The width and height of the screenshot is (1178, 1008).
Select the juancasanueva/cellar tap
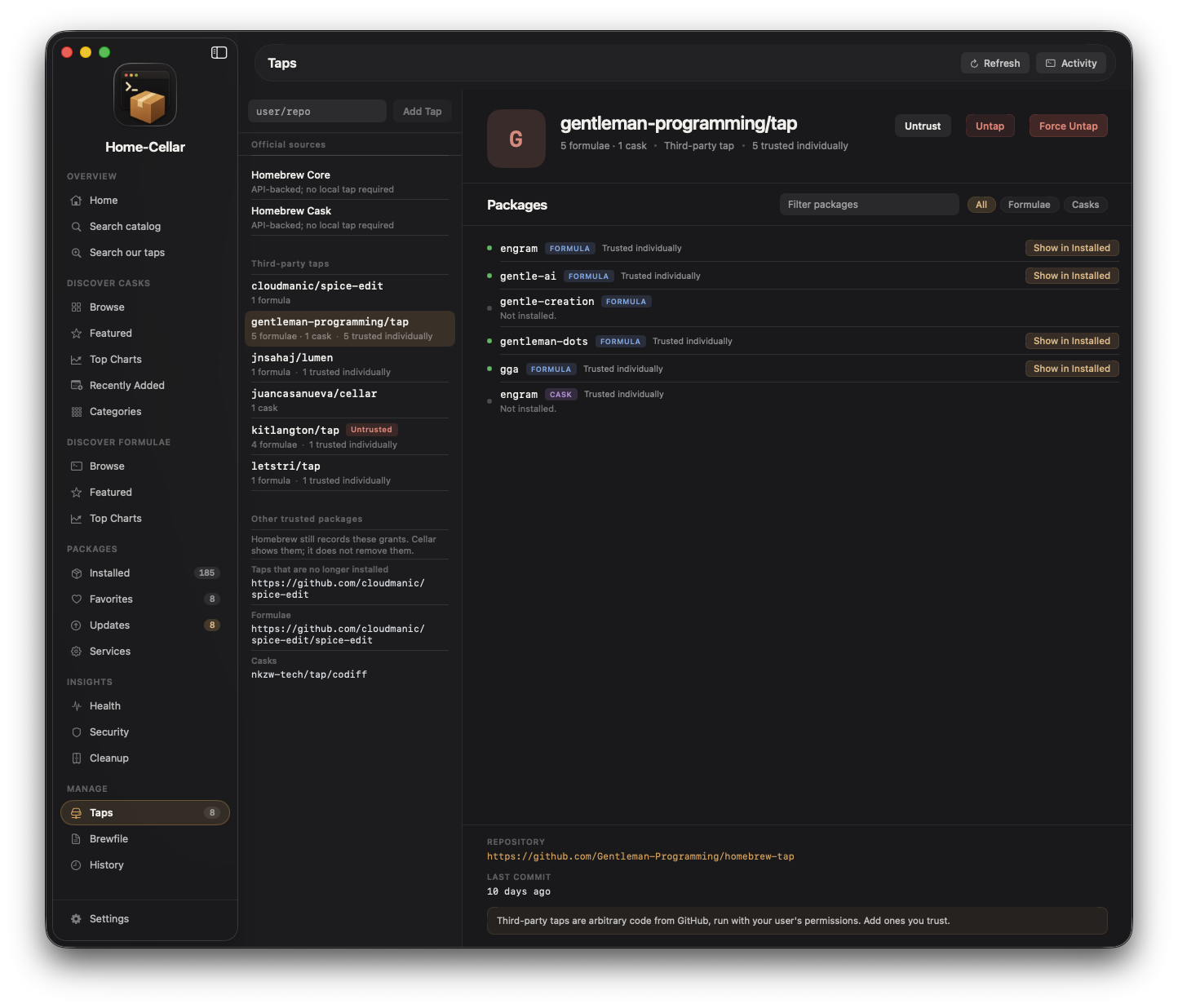tap(350, 400)
